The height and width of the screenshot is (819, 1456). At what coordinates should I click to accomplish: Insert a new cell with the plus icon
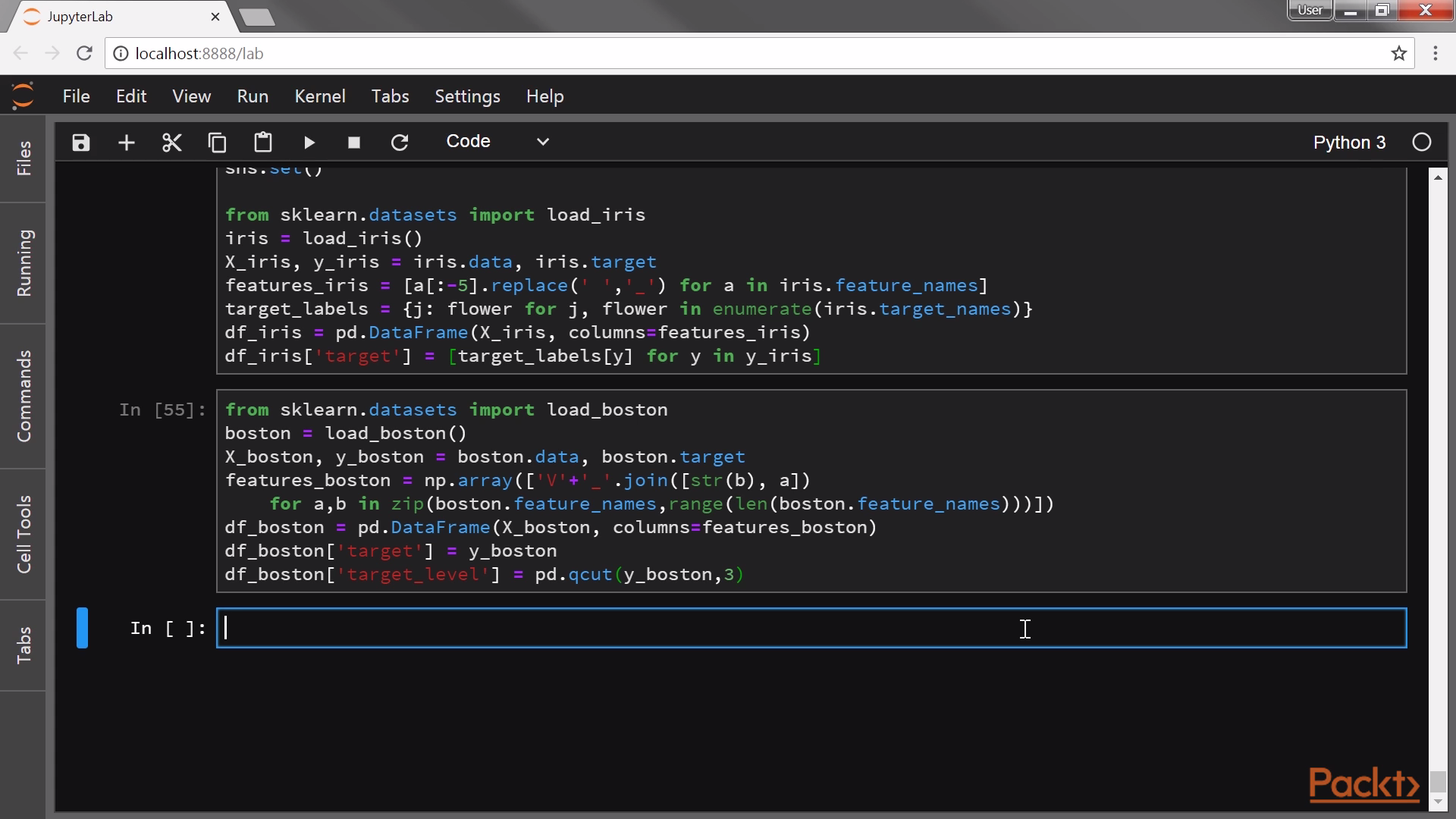tap(127, 143)
